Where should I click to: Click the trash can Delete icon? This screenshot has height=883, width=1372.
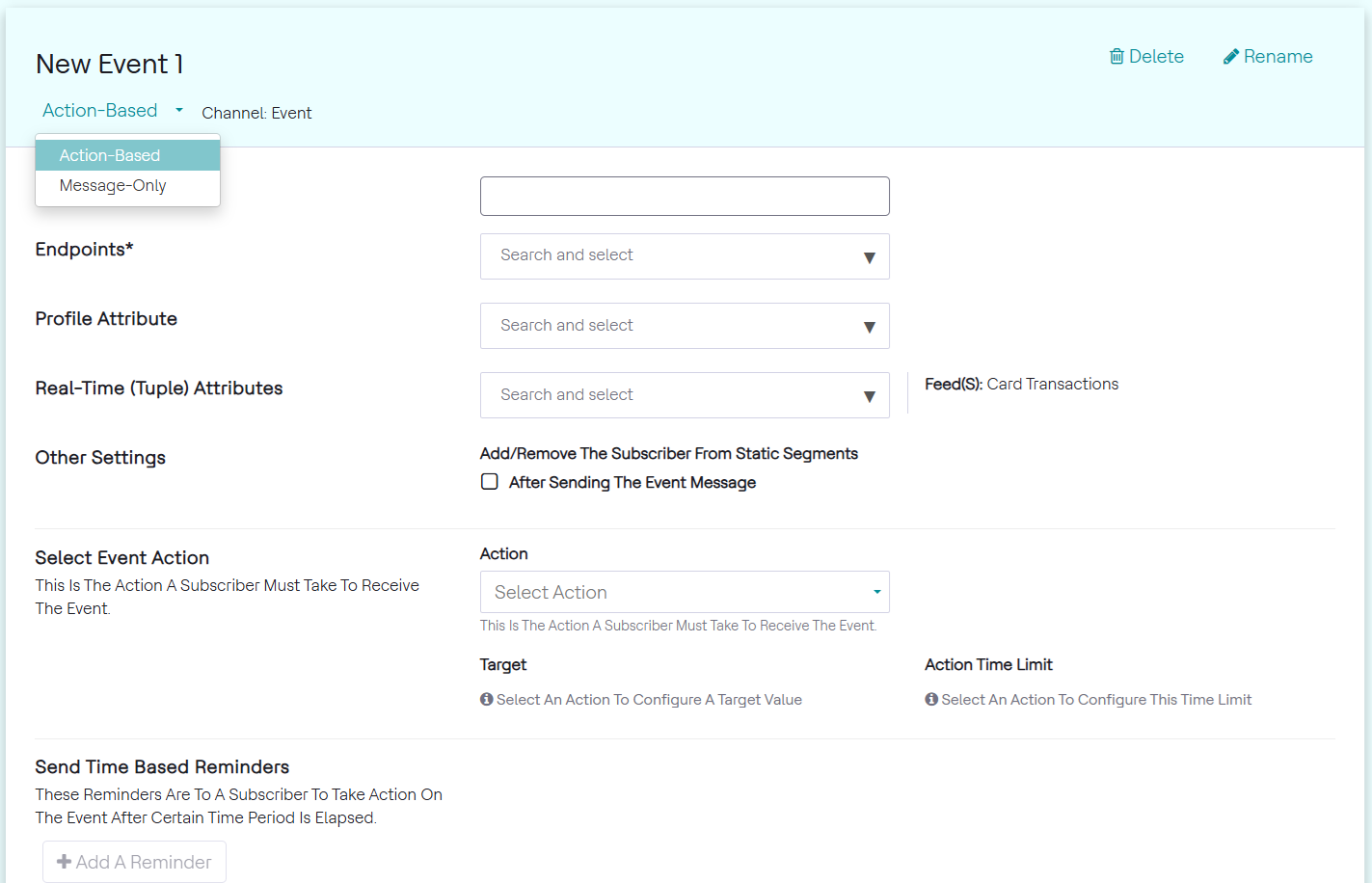point(1116,57)
